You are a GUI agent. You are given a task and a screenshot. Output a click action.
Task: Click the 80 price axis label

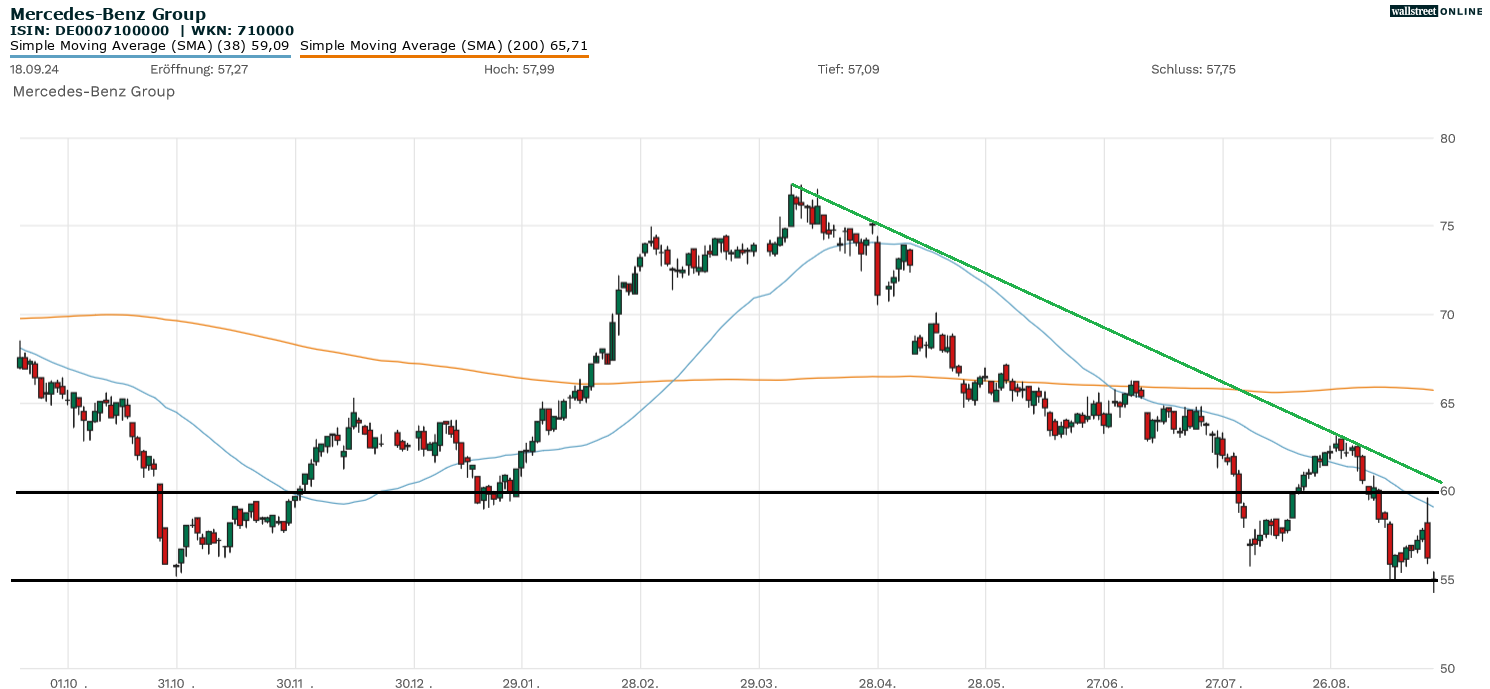(x=1447, y=138)
